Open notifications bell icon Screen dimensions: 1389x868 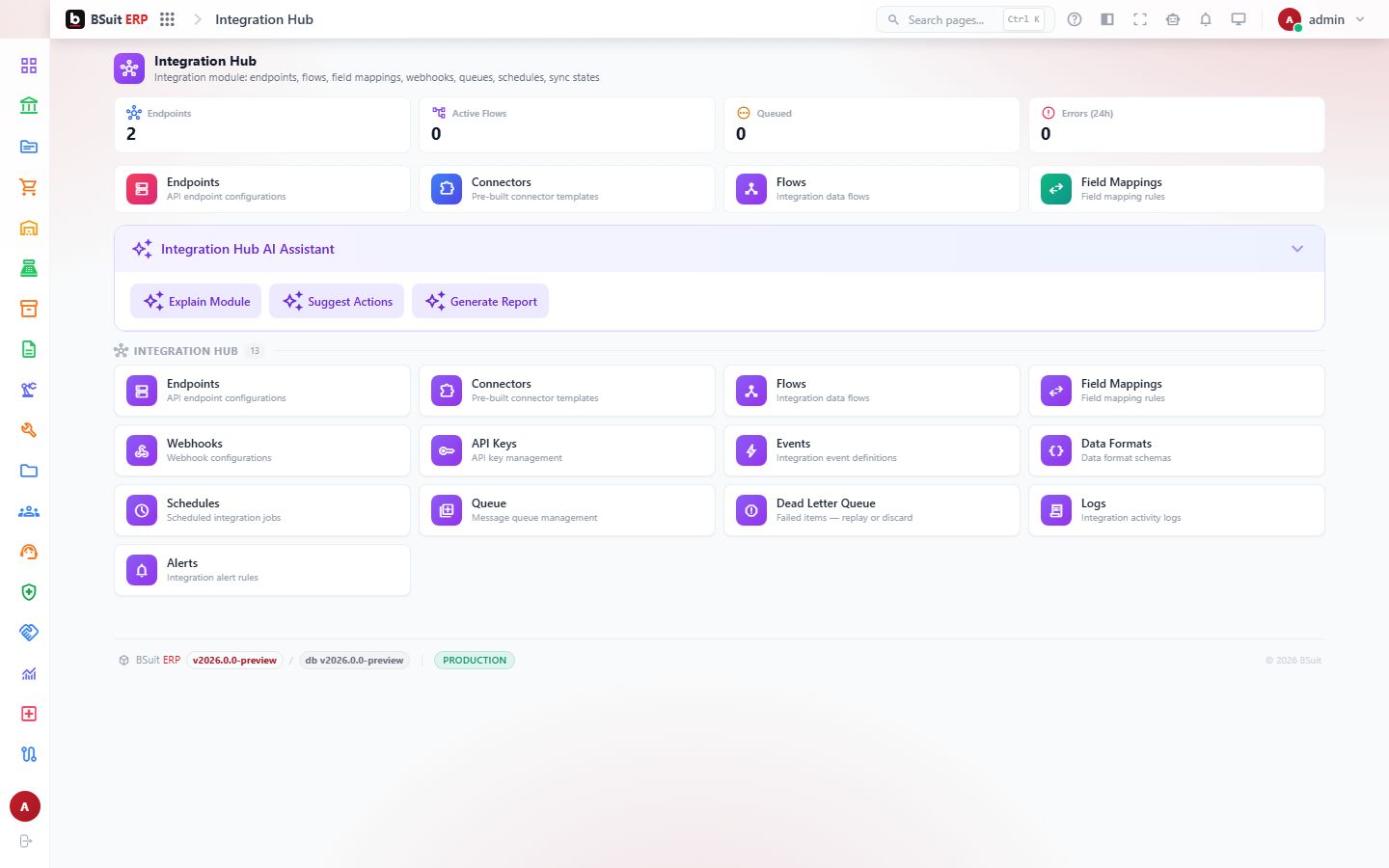coord(1206,19)
